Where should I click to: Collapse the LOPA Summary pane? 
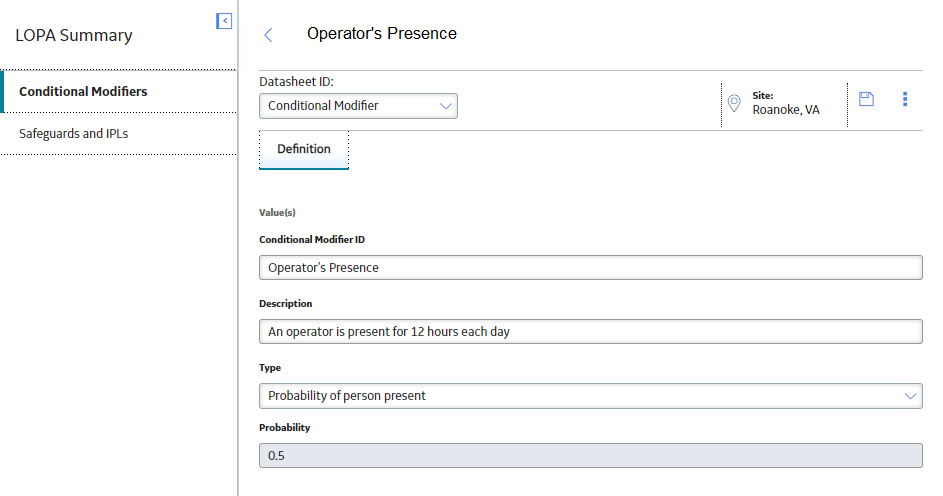(x=224, y=21)
